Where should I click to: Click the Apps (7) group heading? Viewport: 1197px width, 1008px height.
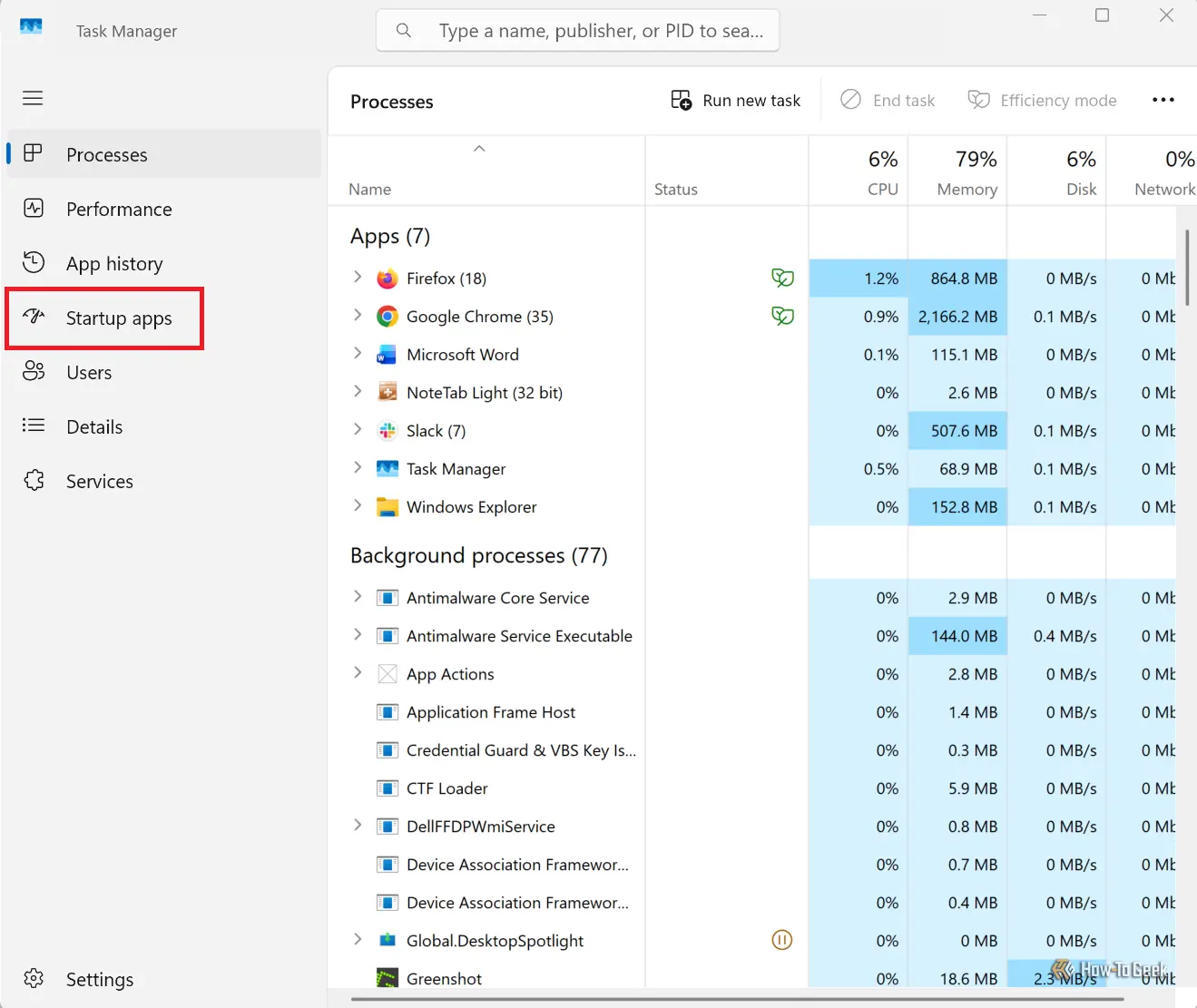pos(390,237)
